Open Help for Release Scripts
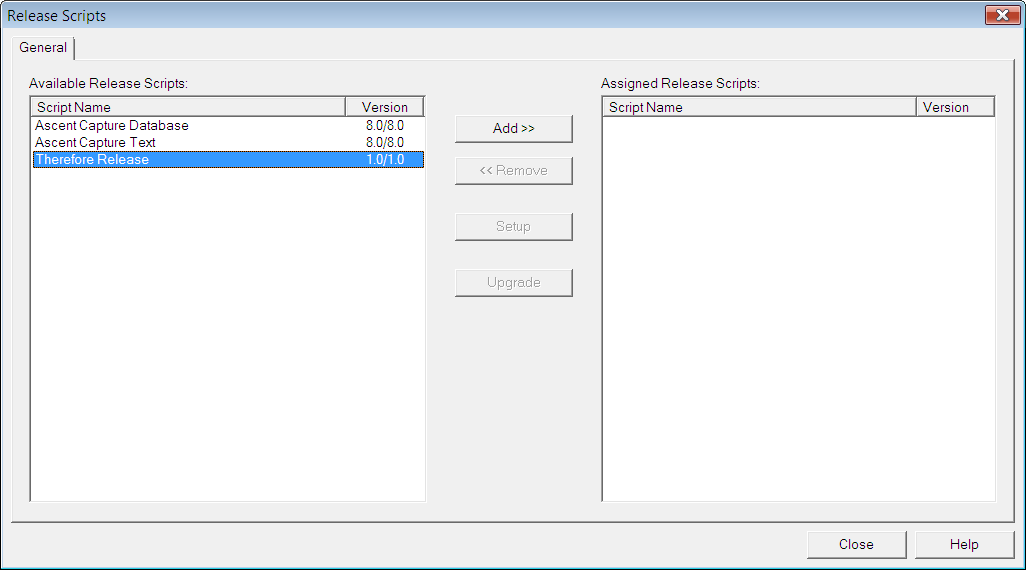This screenshot has width=1026, height=570. tap(964, 545)
